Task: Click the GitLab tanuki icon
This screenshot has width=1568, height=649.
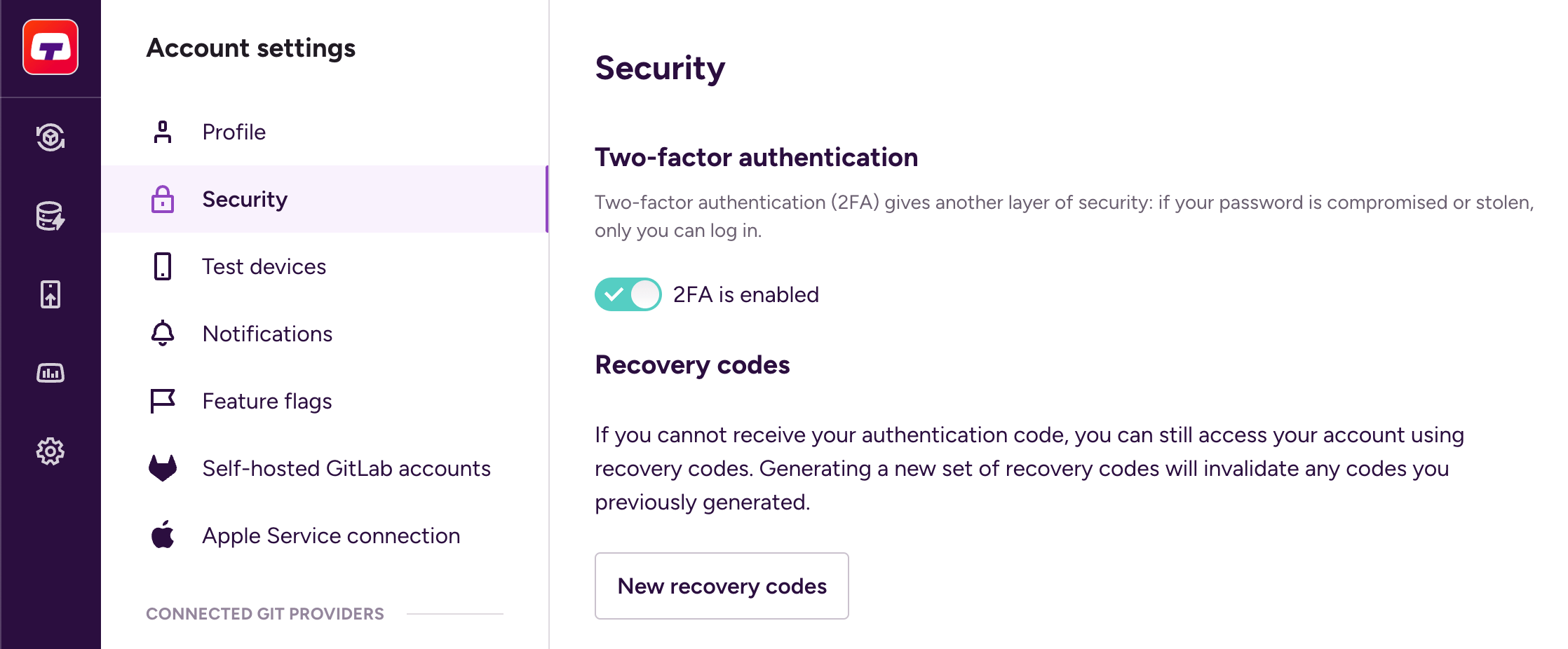Action: click(x=162, y=468)
